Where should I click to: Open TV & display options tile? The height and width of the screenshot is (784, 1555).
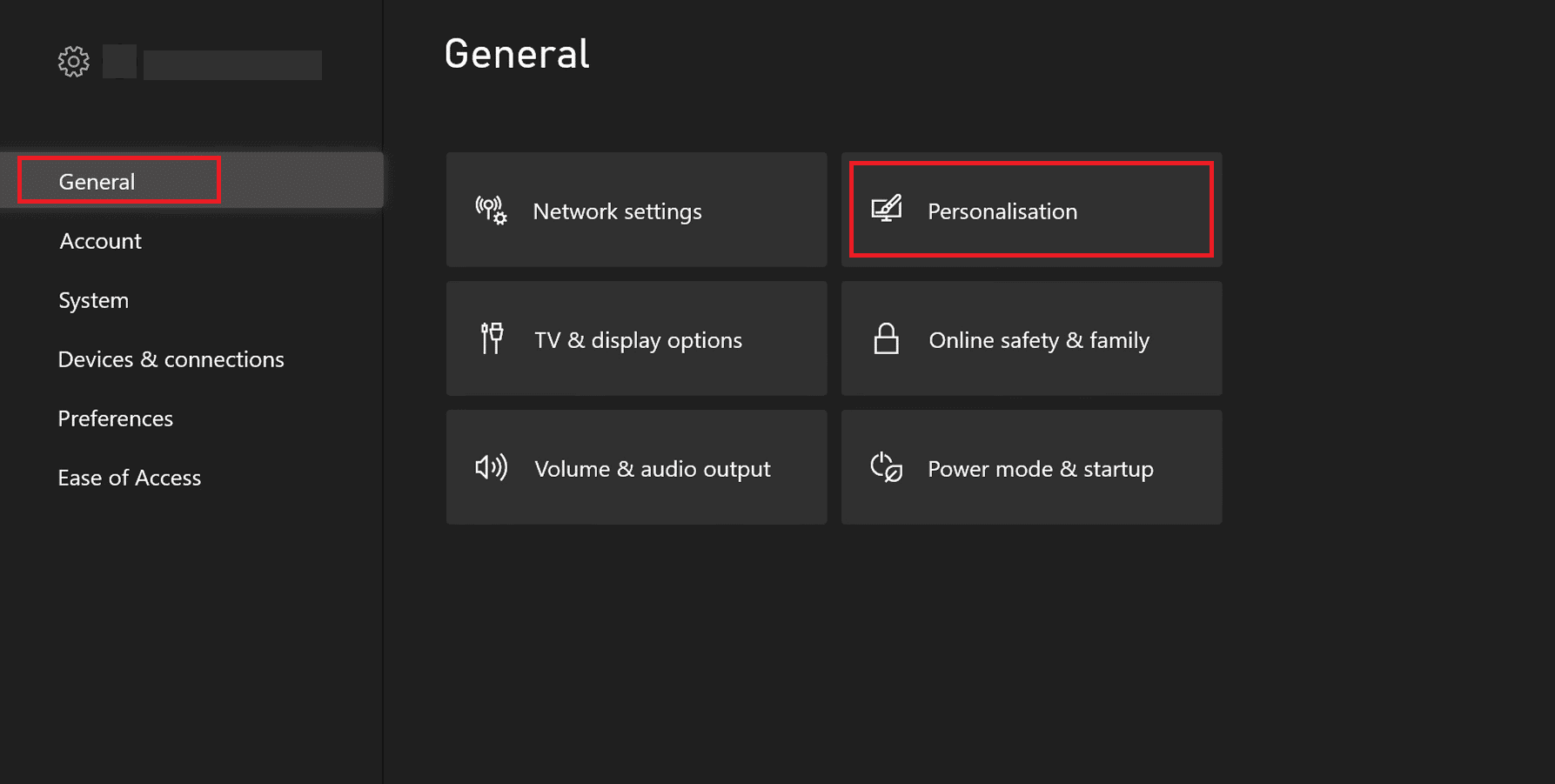[x=637, y=338]
